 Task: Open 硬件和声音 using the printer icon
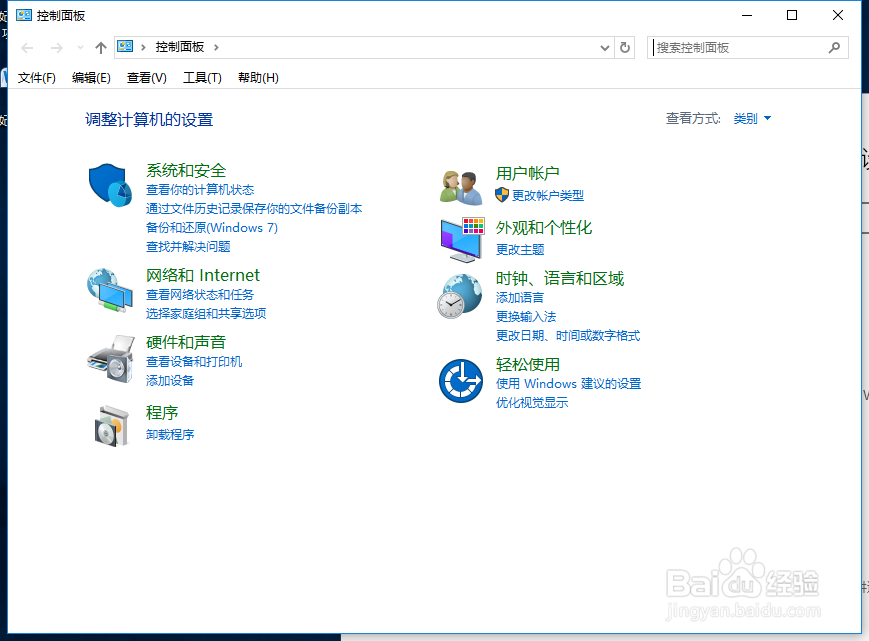coord(108,358)
